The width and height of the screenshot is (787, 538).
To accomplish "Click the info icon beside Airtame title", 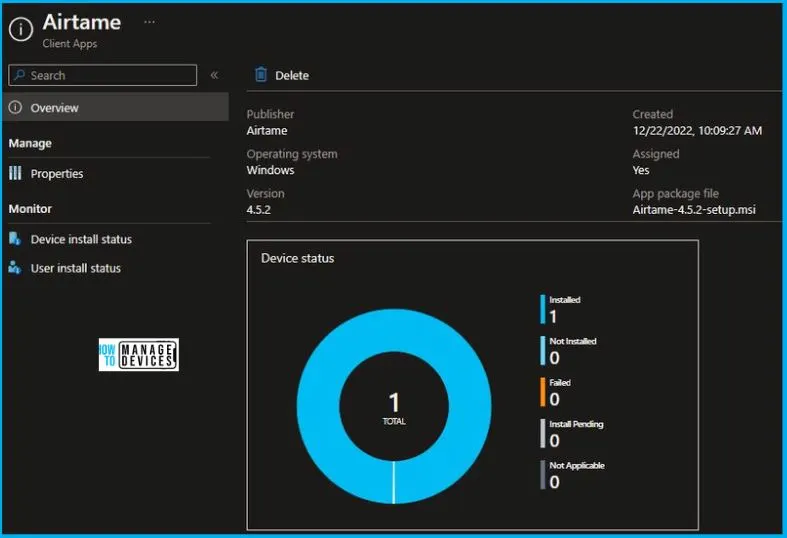I will (x=21, y=30).
